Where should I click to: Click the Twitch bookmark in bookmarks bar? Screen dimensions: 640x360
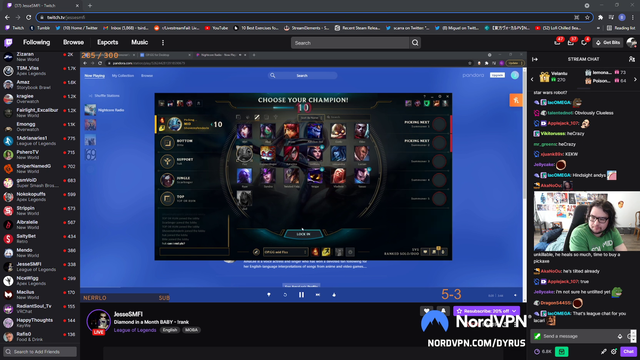[14, 28]
